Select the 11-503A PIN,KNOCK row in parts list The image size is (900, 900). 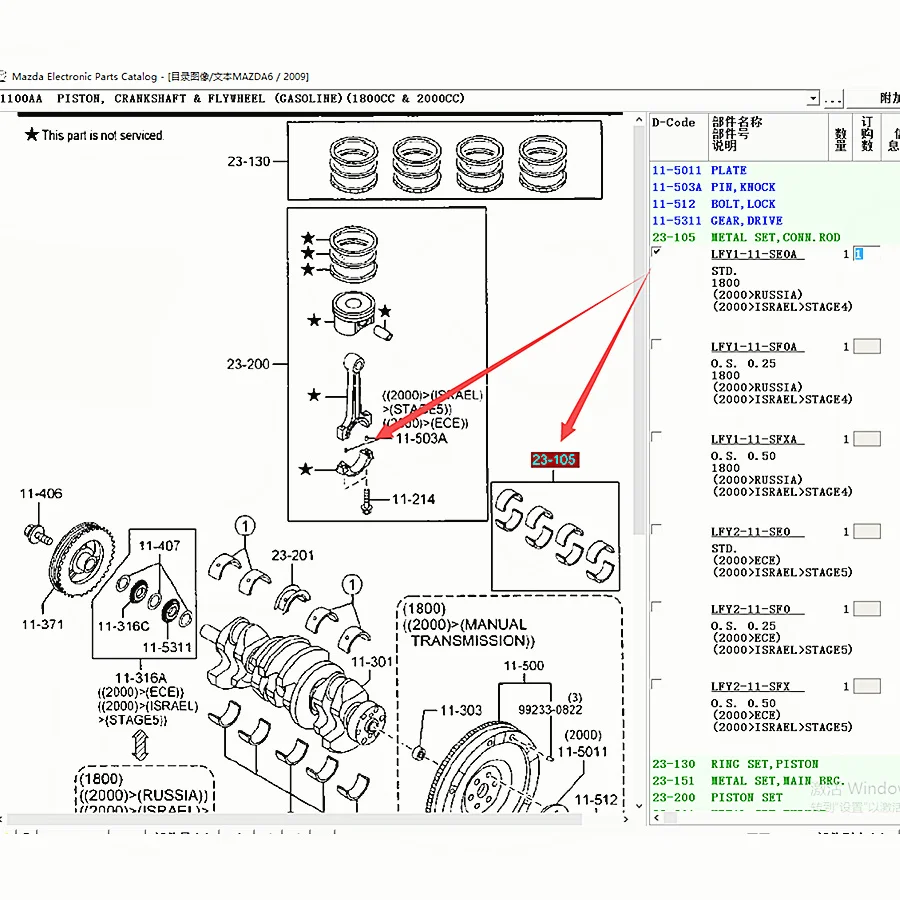click(775, 187)
